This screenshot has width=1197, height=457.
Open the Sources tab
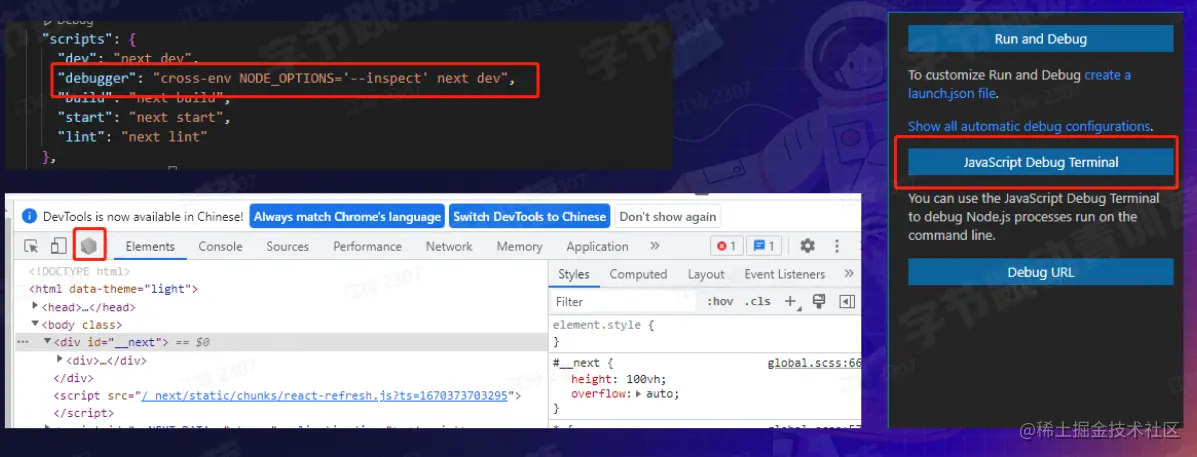(288, 246)
